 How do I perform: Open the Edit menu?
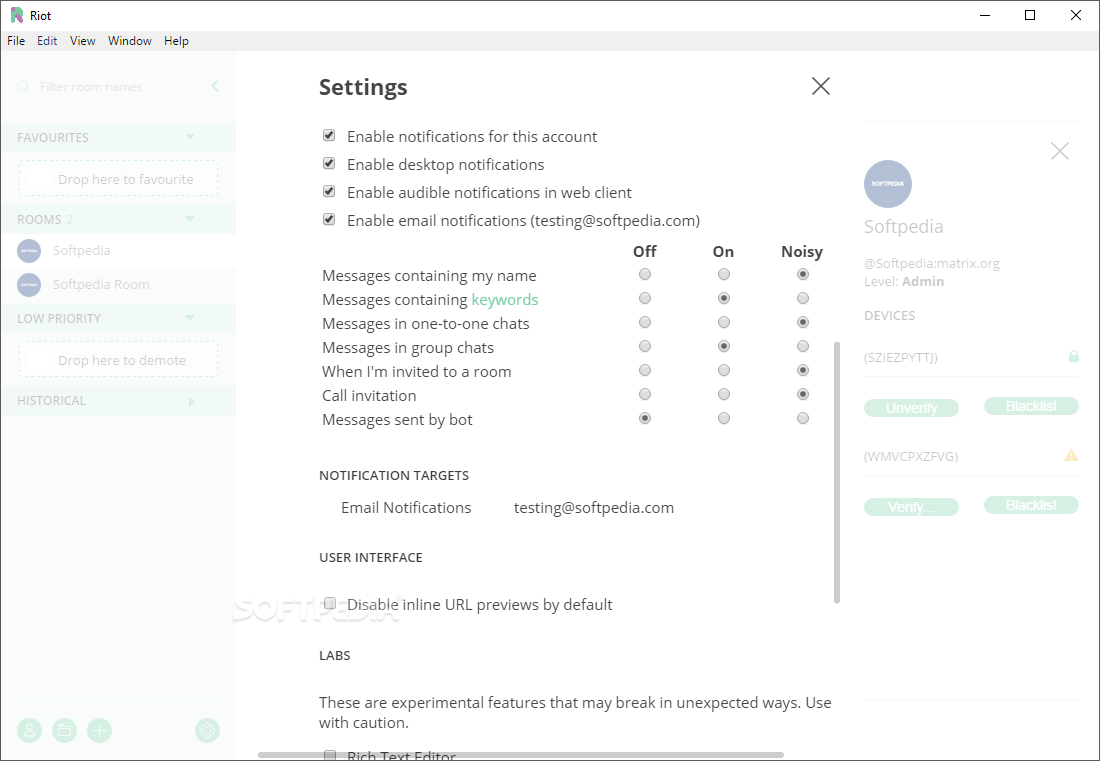pyautogui.click(x=47, y=41)
